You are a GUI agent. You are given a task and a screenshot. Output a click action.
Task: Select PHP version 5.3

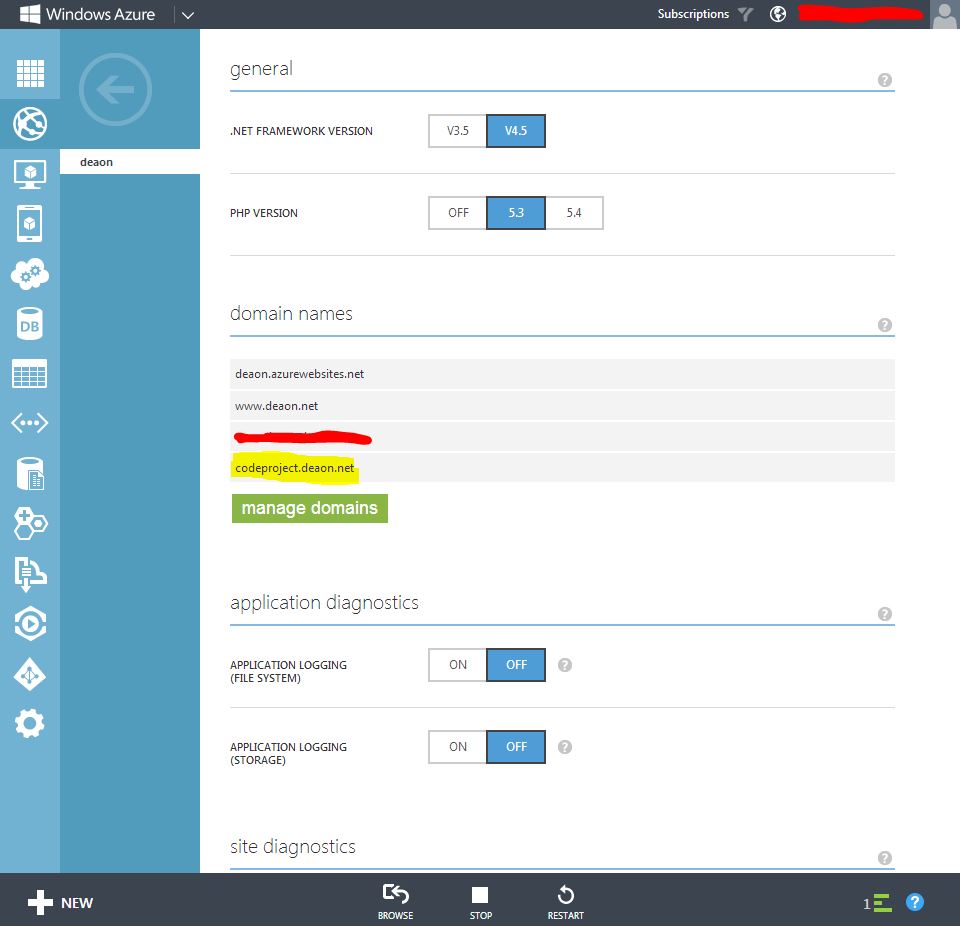pos(516,213)
